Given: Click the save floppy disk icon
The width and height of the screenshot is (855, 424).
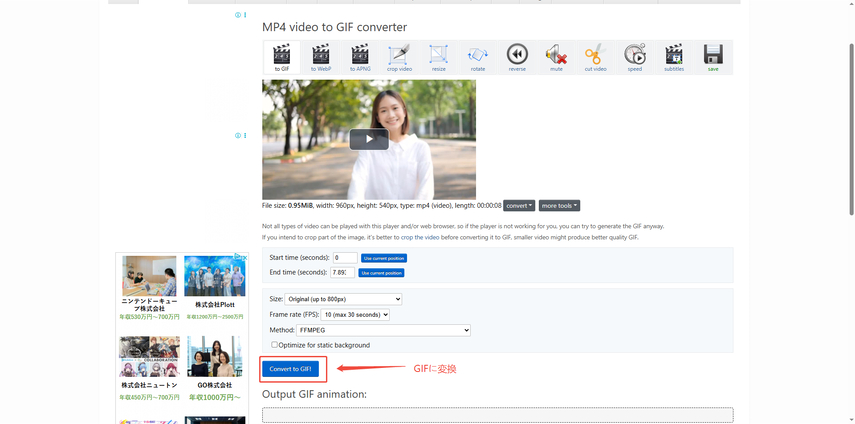Looking at the screenshot, I should [x=713, y=57].
